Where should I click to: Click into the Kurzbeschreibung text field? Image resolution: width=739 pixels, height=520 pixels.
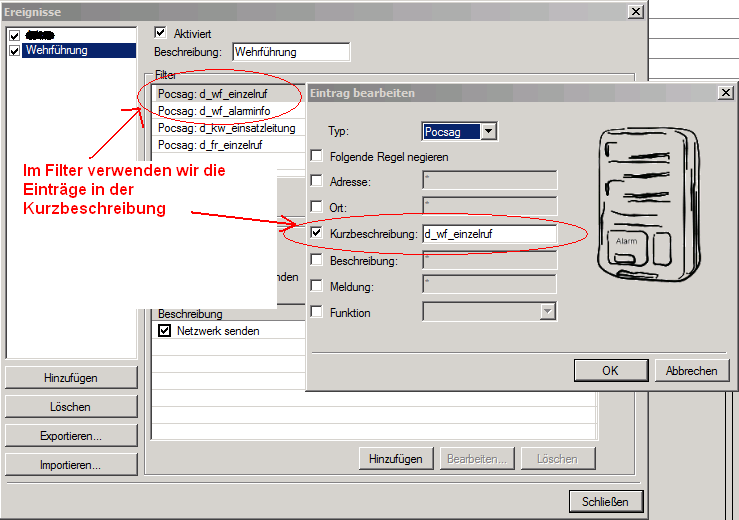coord(488,234)
